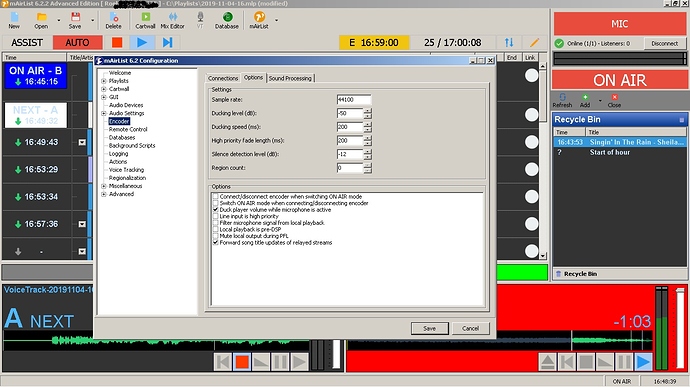Click the Sample rate input field

click(354, 100)
